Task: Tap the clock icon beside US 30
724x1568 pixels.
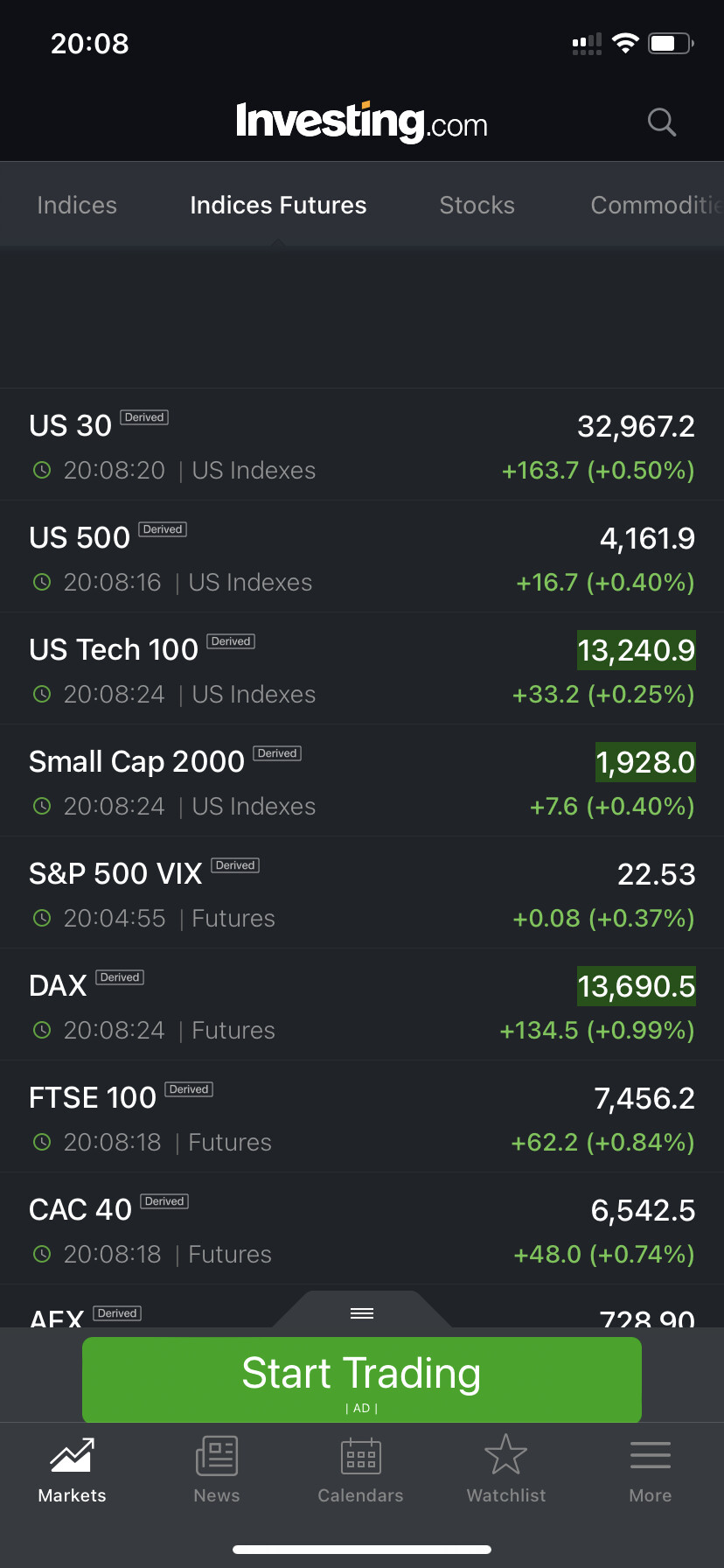Action: click(42, 470)
